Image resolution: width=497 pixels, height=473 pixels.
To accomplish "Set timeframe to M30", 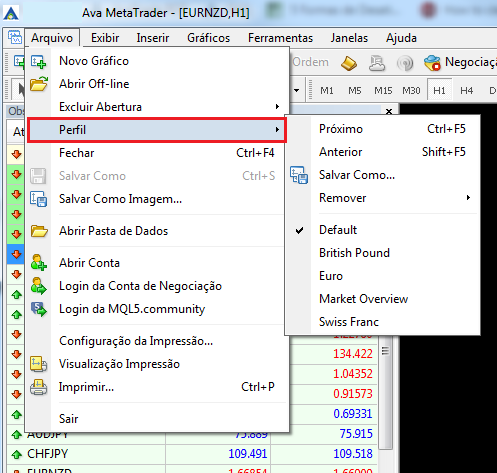I will [x=411, y=90].
